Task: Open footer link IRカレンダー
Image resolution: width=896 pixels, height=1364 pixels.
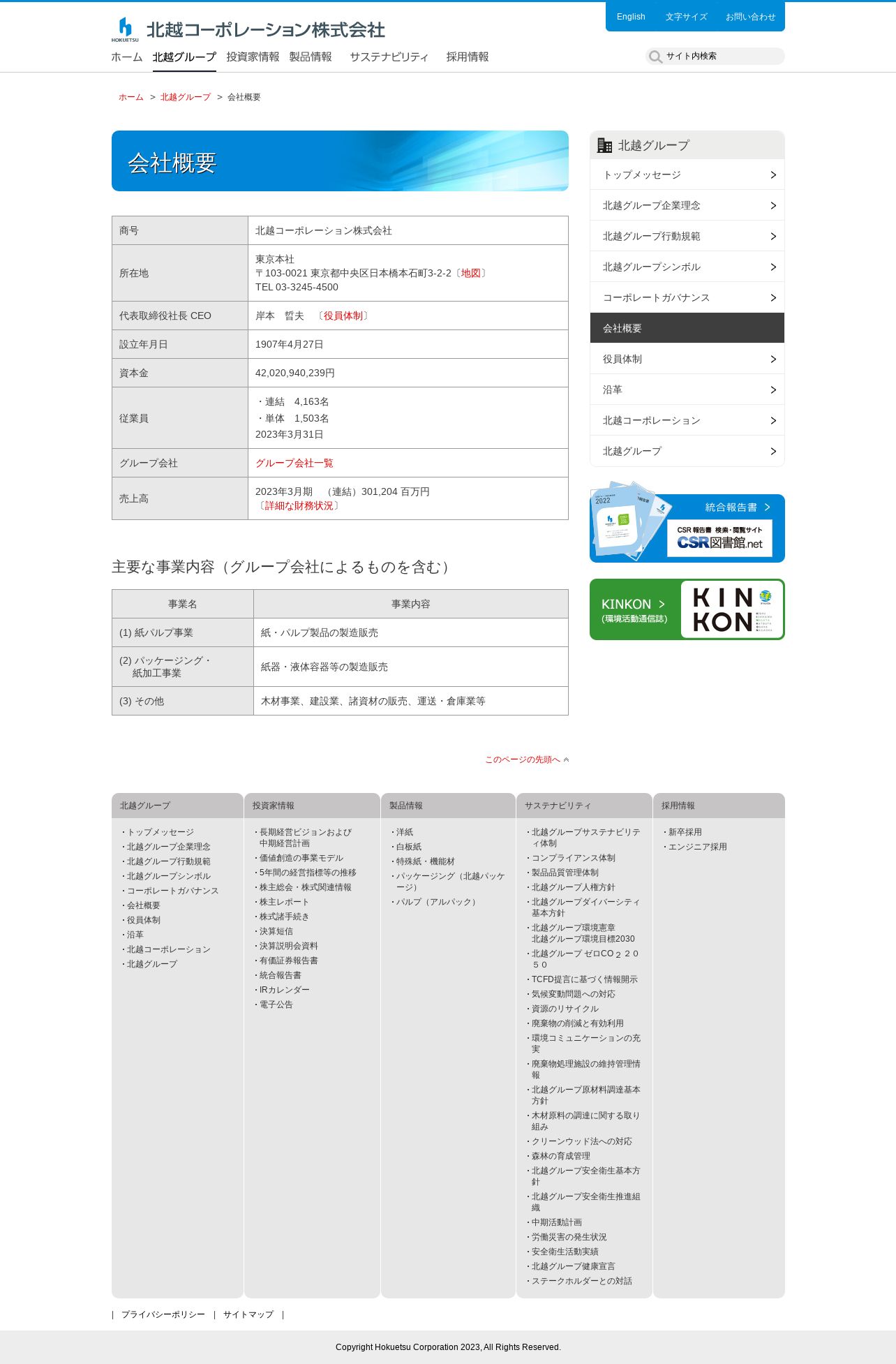Action: coord(284,990)
